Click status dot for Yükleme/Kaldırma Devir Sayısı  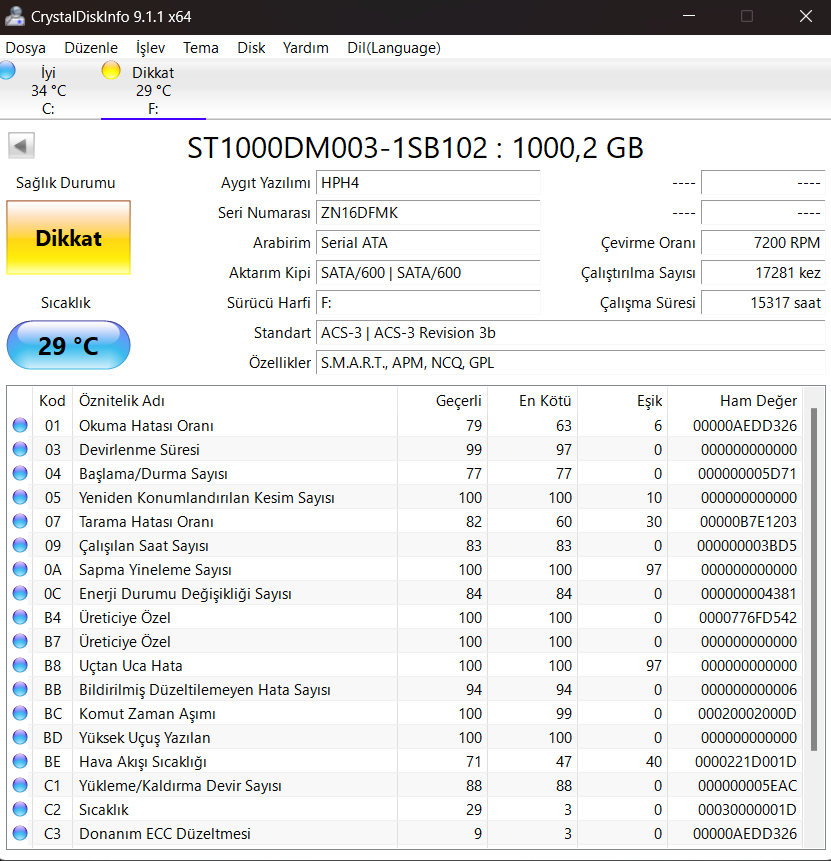(x=20, y=785)
